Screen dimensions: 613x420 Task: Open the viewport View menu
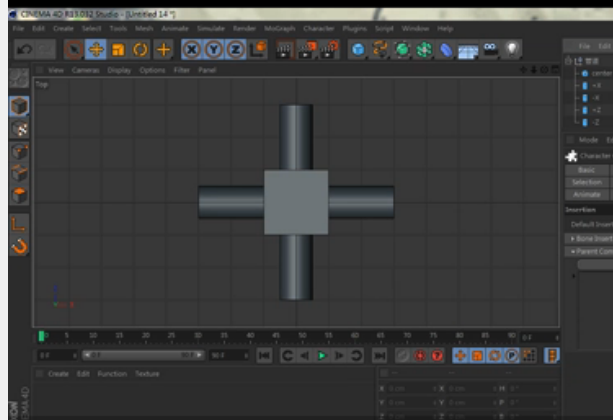56,70
